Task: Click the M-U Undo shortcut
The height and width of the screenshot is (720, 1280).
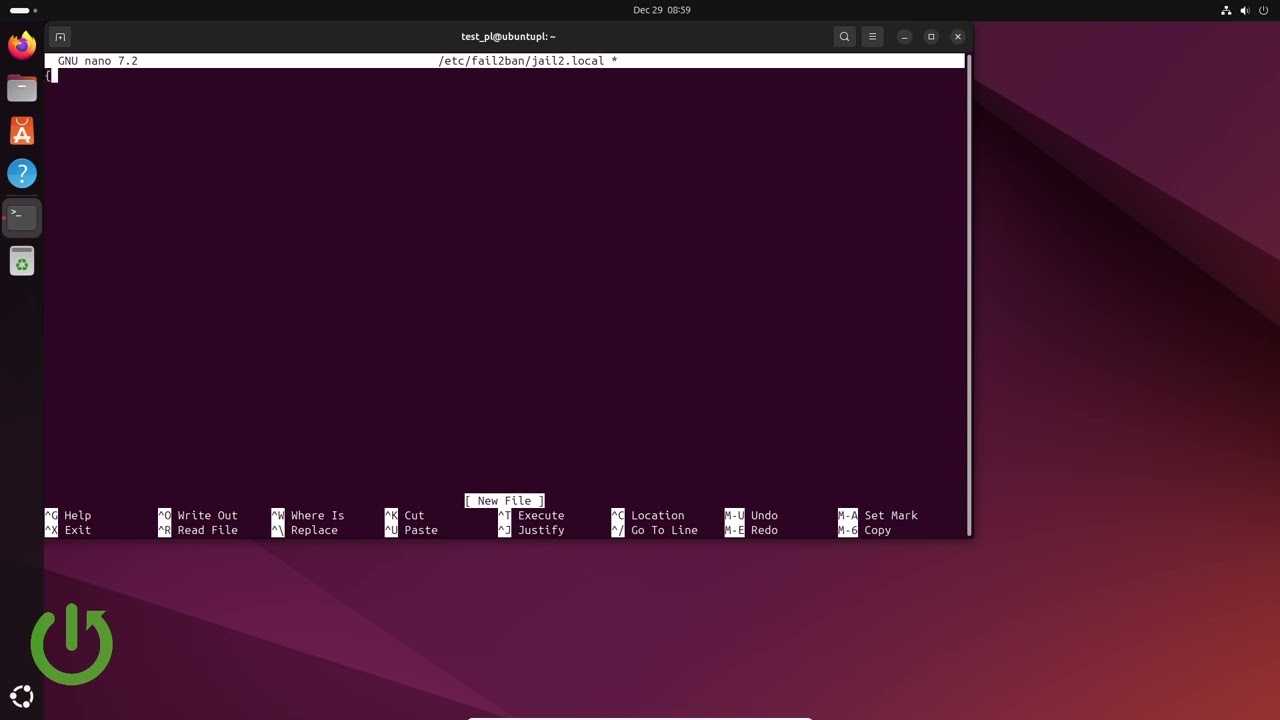Action: [751, 516]
